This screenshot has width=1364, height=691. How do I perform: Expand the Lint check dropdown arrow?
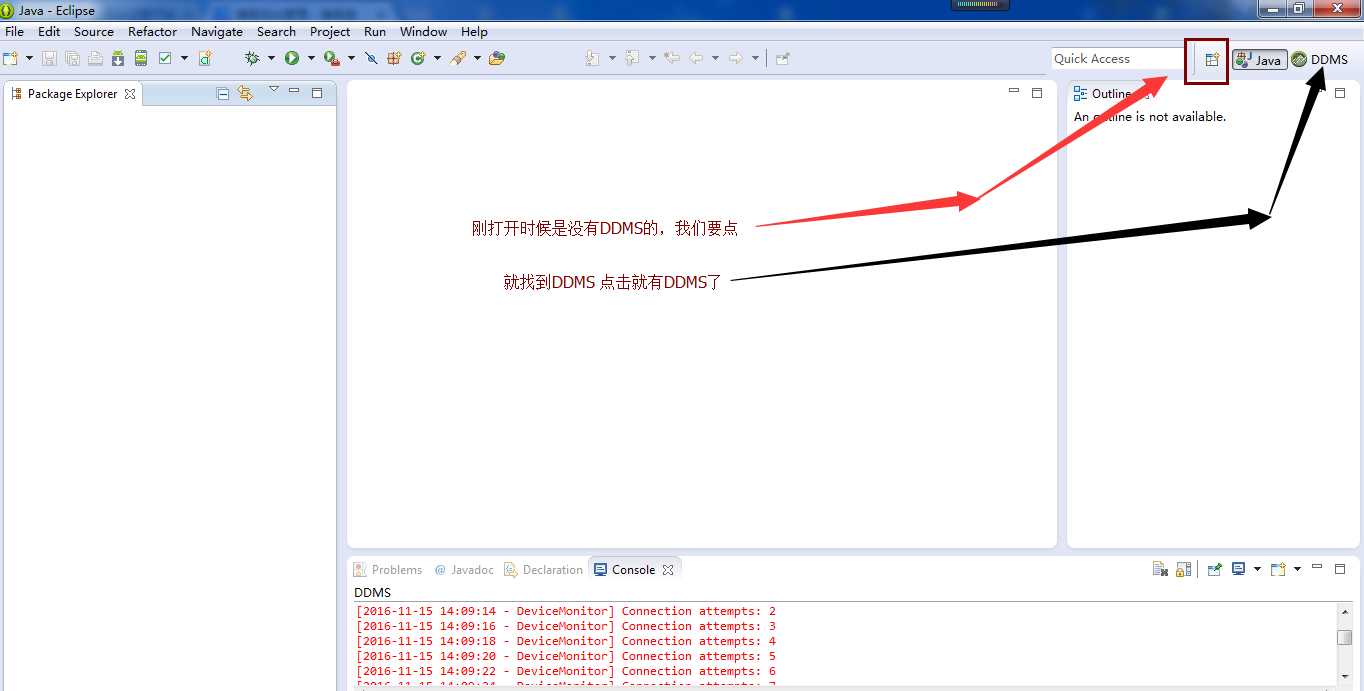tap(184, 58)
